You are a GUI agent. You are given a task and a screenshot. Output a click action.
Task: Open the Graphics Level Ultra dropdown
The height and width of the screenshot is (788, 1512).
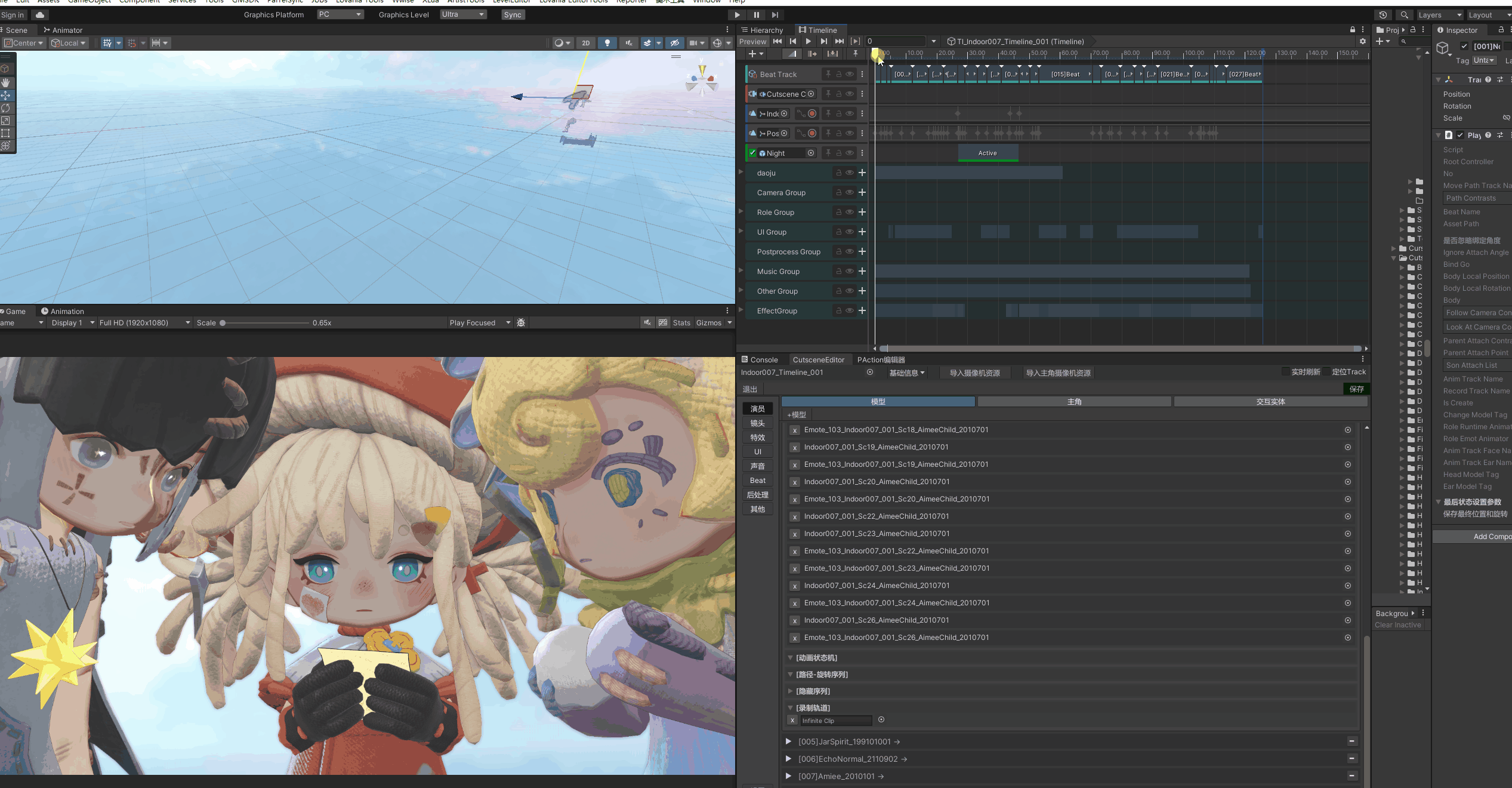pos(463,14)
